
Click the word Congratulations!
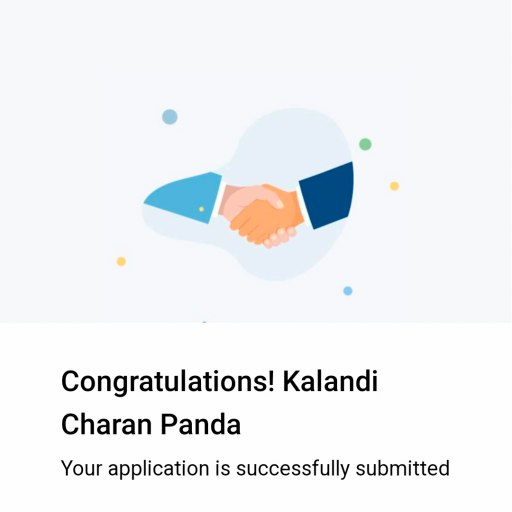168,382
